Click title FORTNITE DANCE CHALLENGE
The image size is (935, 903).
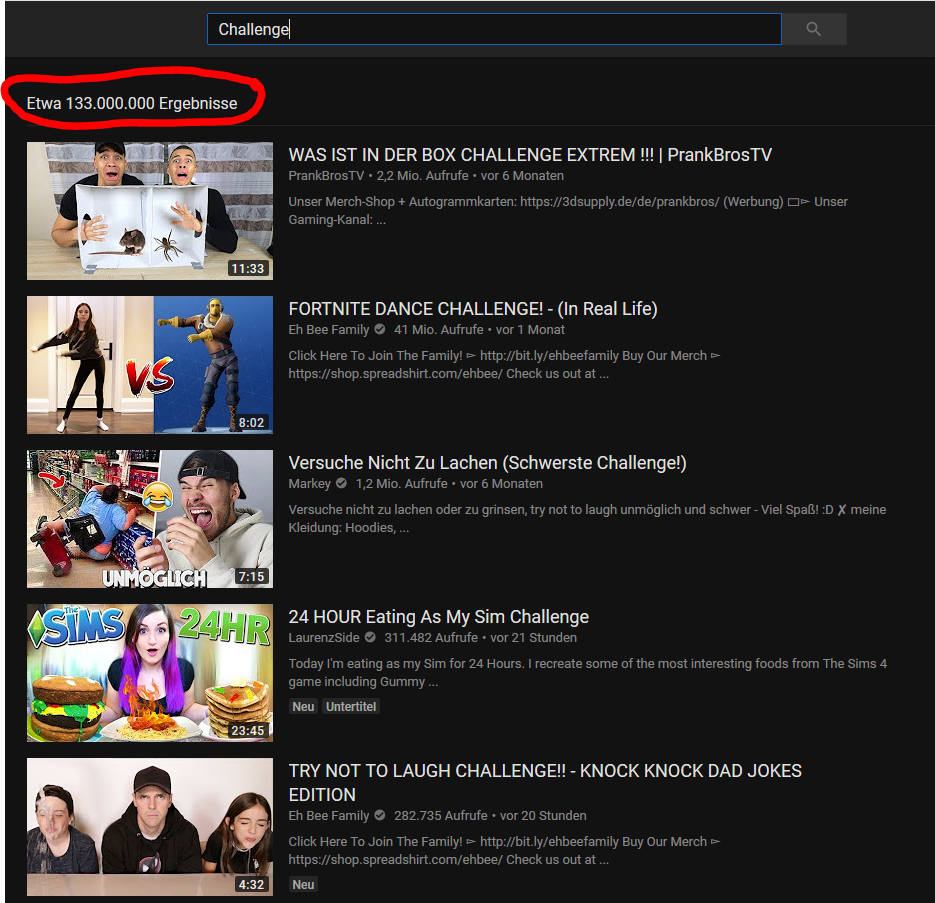(x=472, y=309)
